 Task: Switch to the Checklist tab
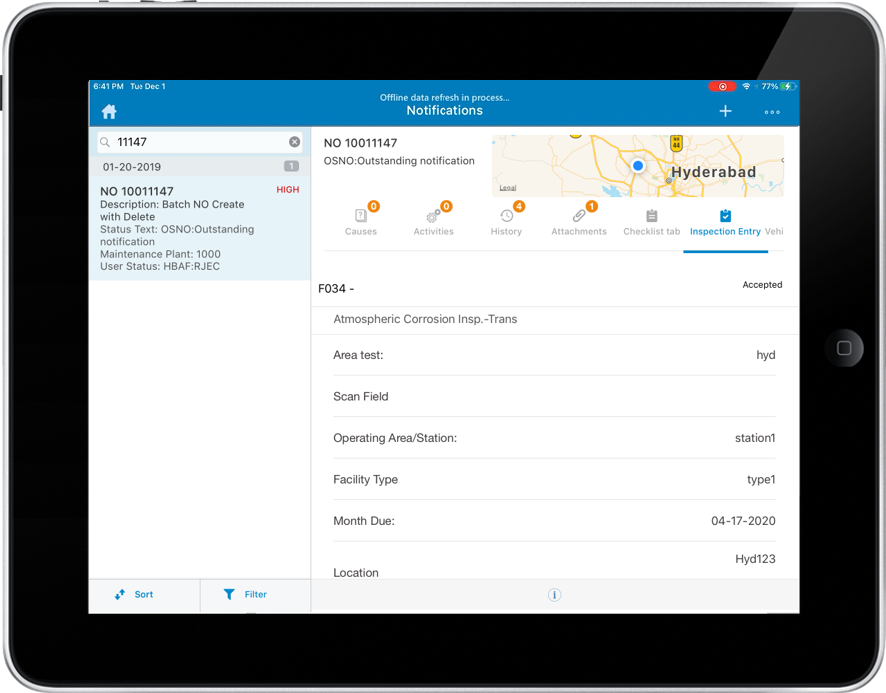[651, 221]
